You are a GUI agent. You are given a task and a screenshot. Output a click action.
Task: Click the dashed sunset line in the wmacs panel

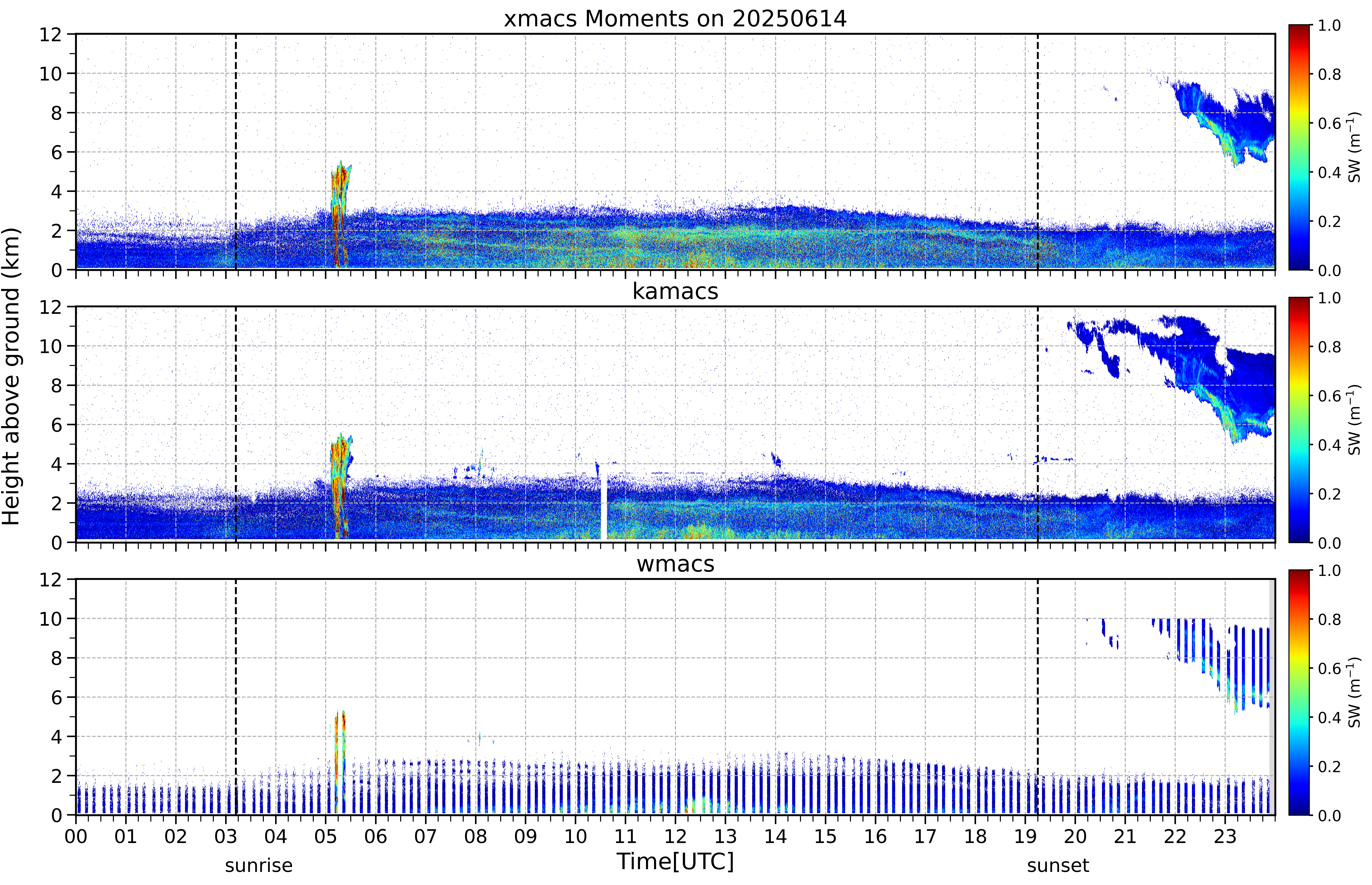tap(1038, 697)
